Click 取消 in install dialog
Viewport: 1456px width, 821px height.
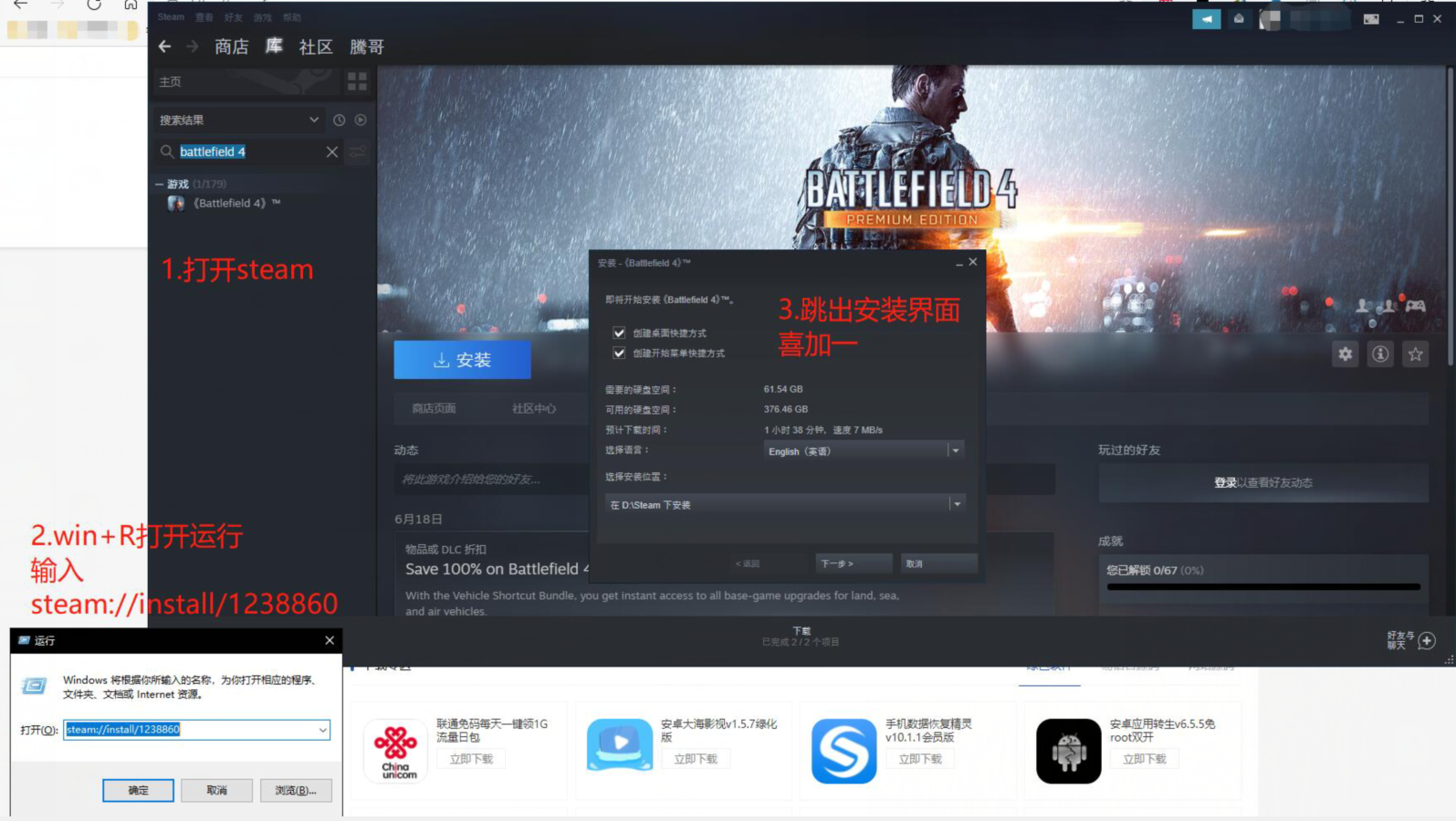pyautogui.click(x=938, y=563)
